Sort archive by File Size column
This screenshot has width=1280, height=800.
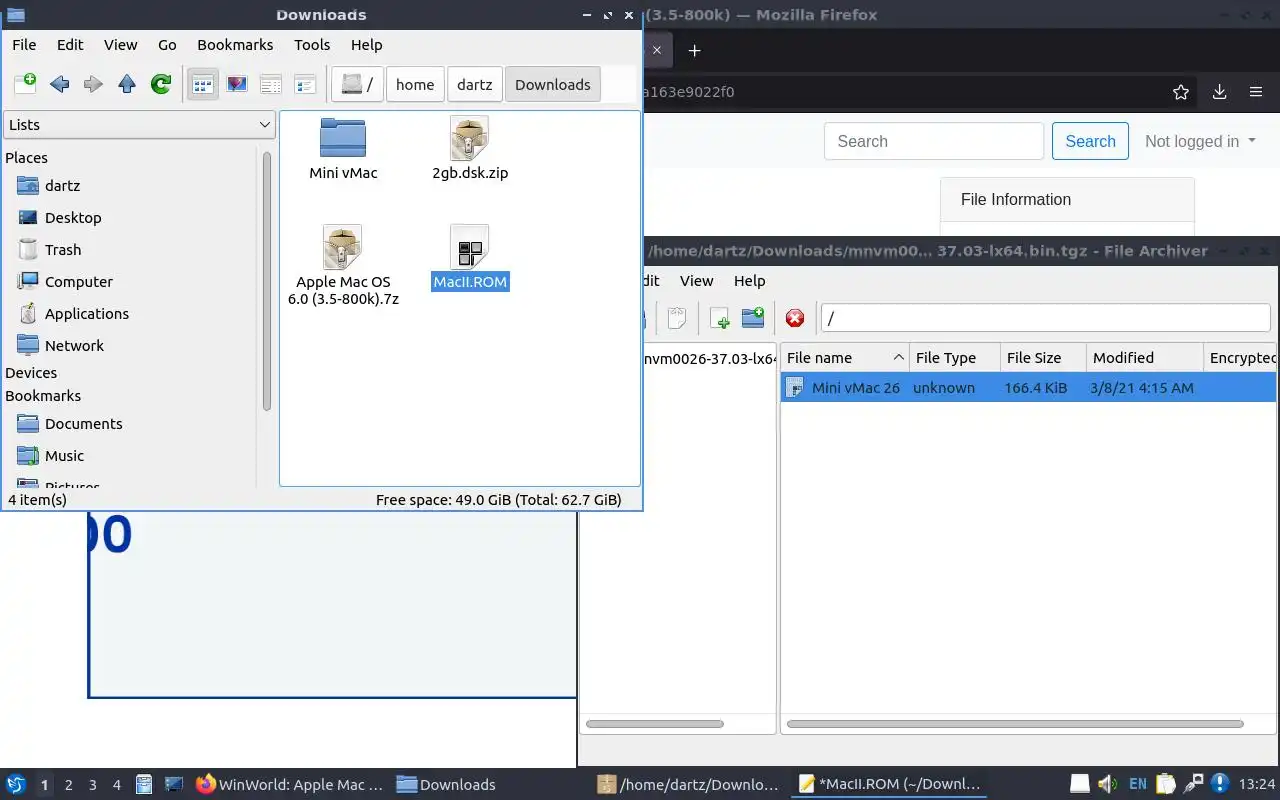pos(1043,358)
